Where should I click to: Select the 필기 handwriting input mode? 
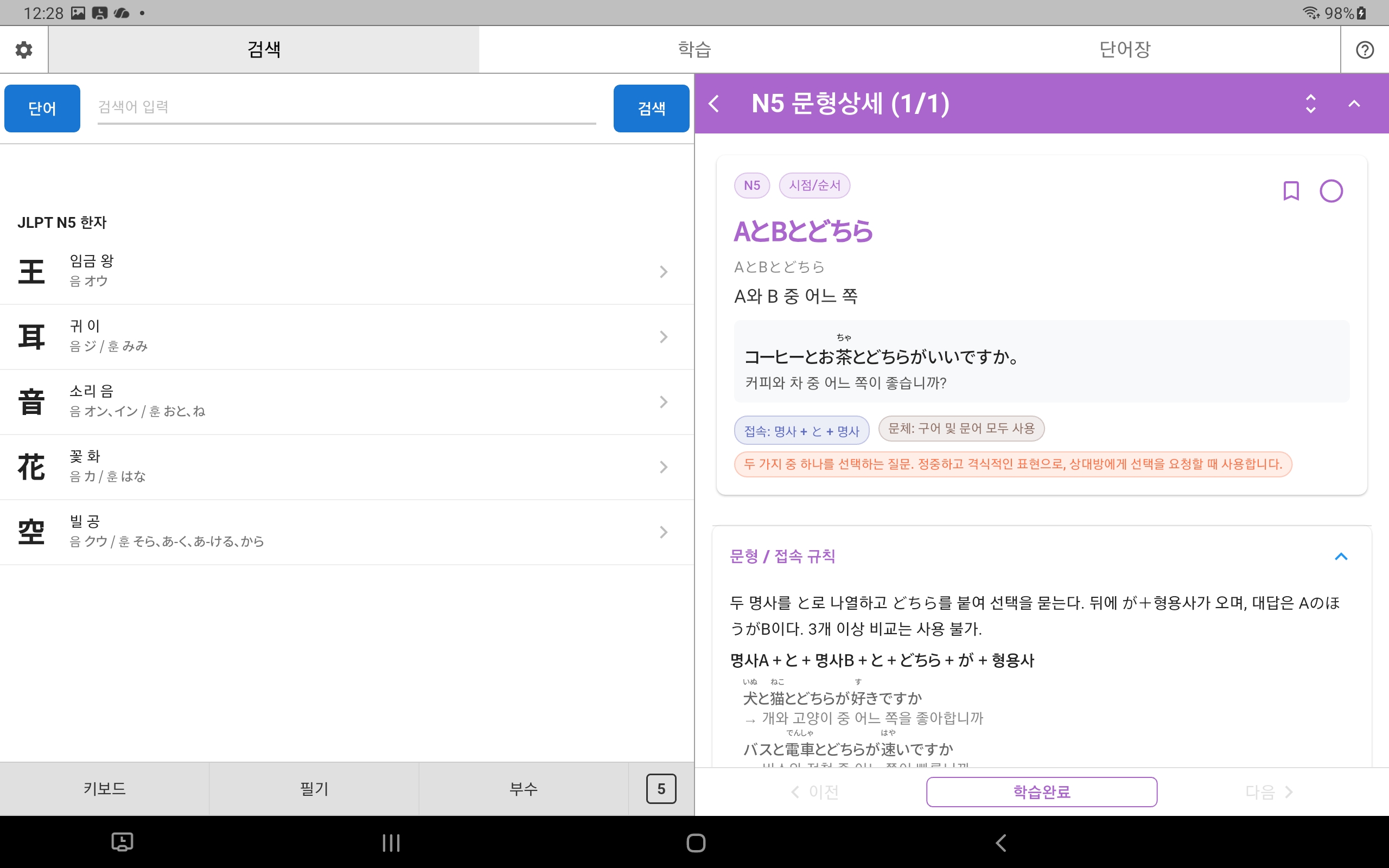tap(314, 789)
